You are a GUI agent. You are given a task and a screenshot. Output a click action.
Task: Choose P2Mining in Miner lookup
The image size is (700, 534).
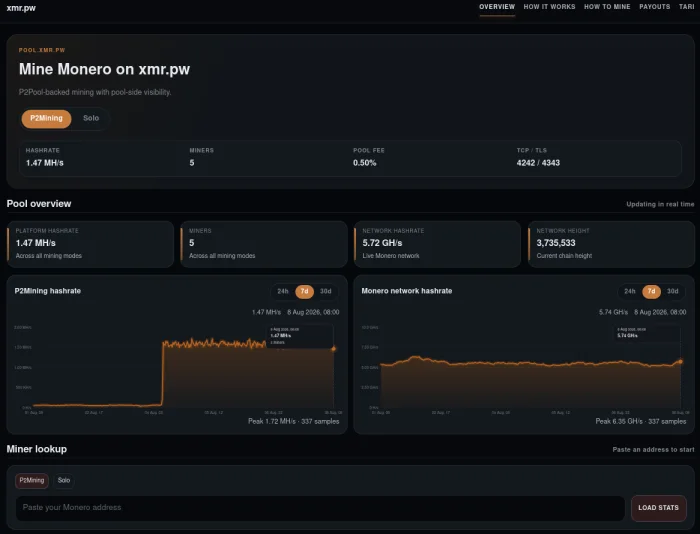point(32,480)
